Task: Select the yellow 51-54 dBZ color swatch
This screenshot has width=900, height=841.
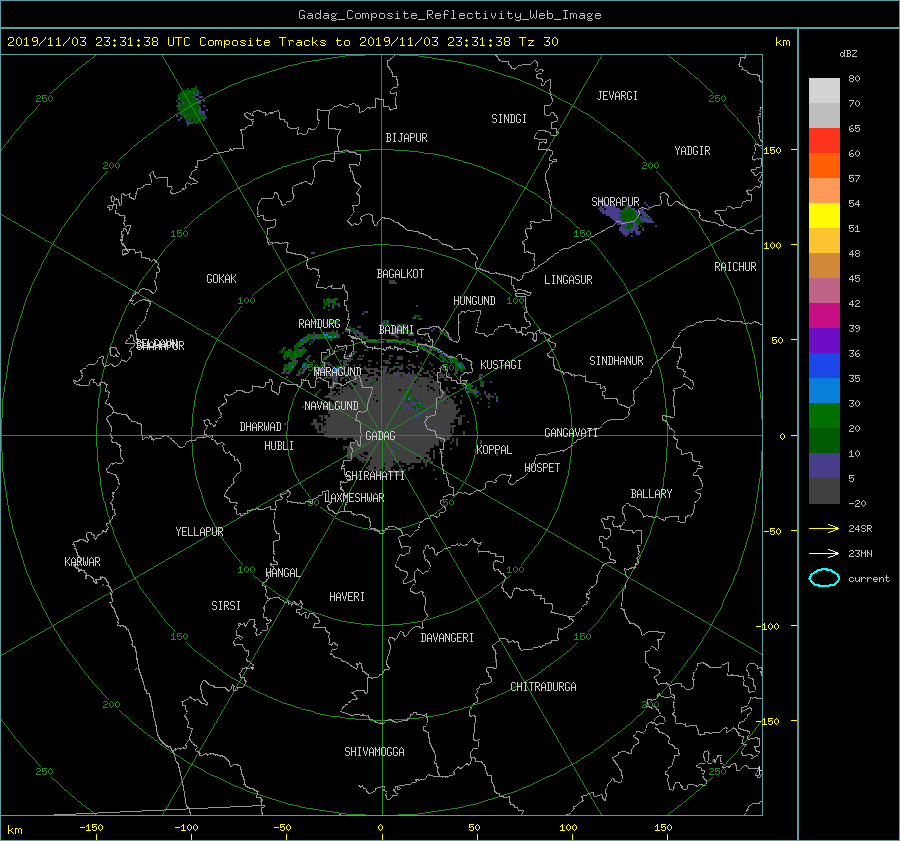Action: 824,216
